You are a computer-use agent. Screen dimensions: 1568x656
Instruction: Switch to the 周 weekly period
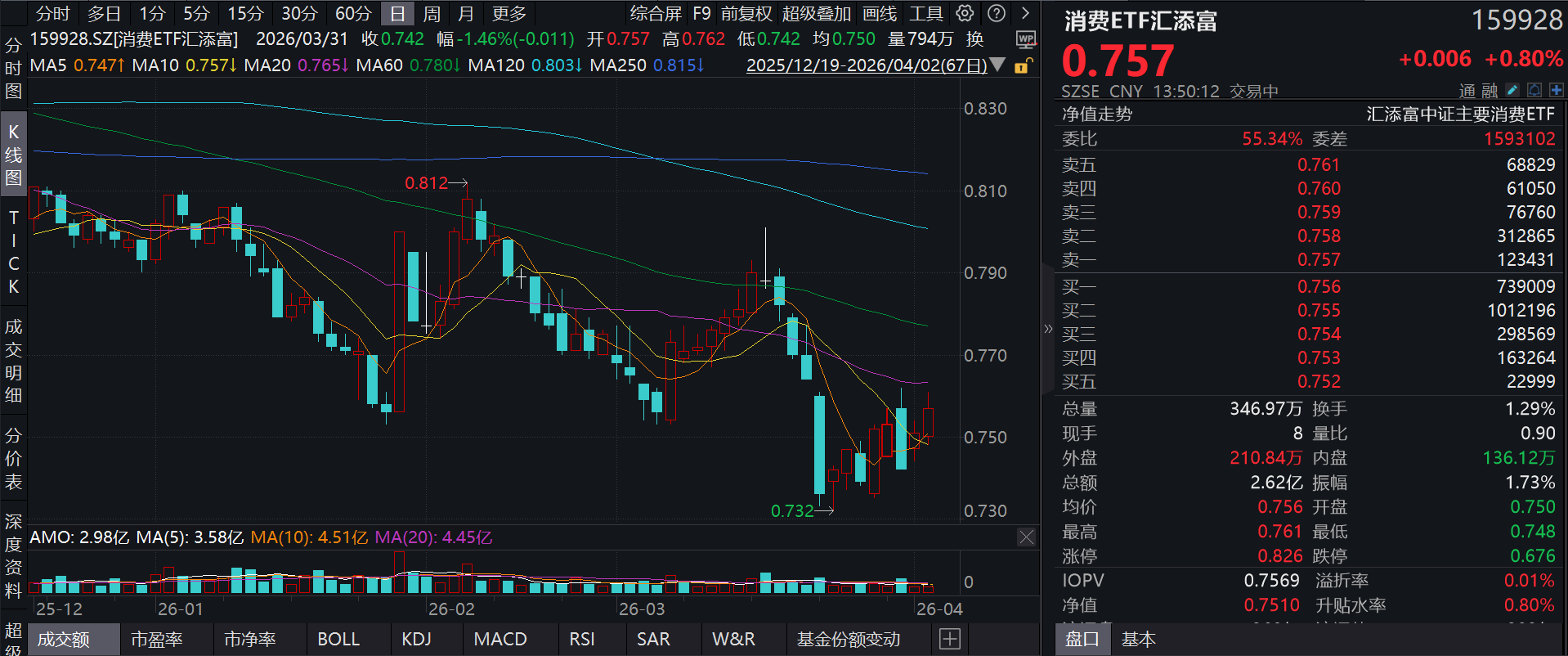click(432, 13)
